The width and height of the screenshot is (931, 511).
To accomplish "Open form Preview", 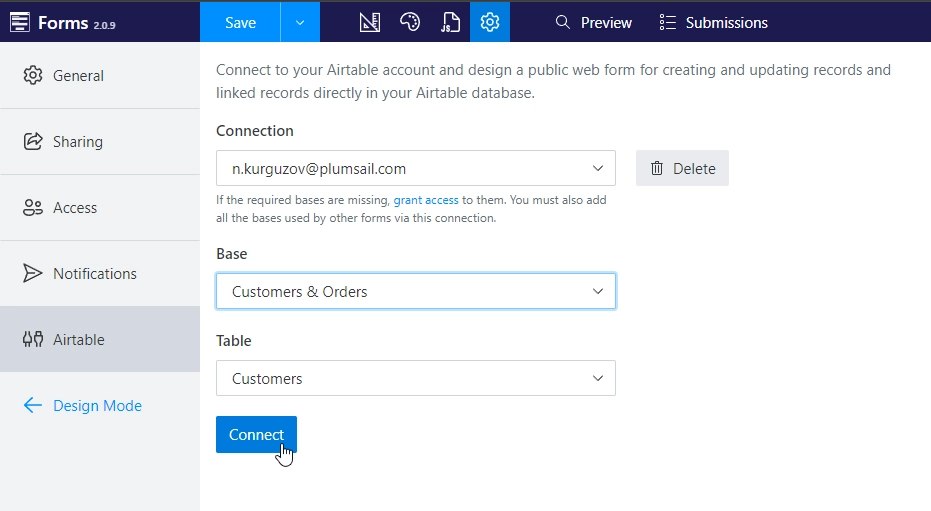I will [593, 23].
